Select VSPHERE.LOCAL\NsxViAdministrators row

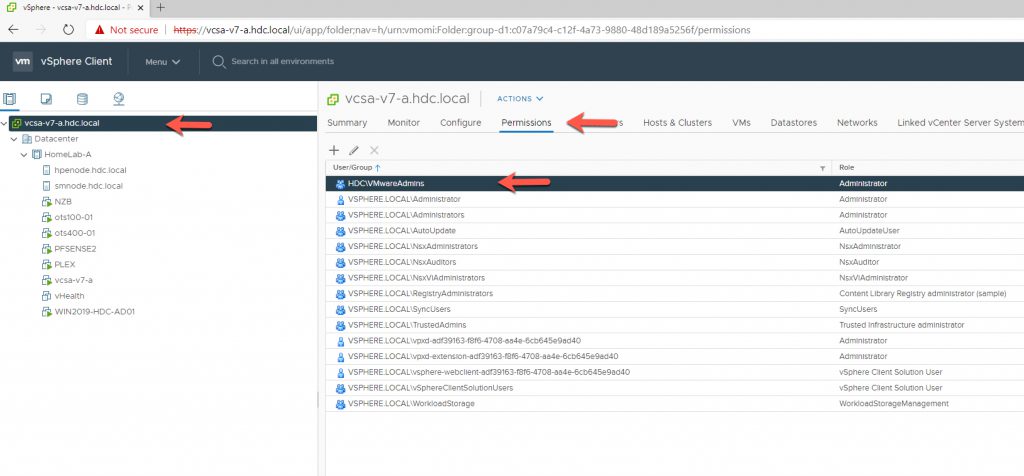coord(674,278)
